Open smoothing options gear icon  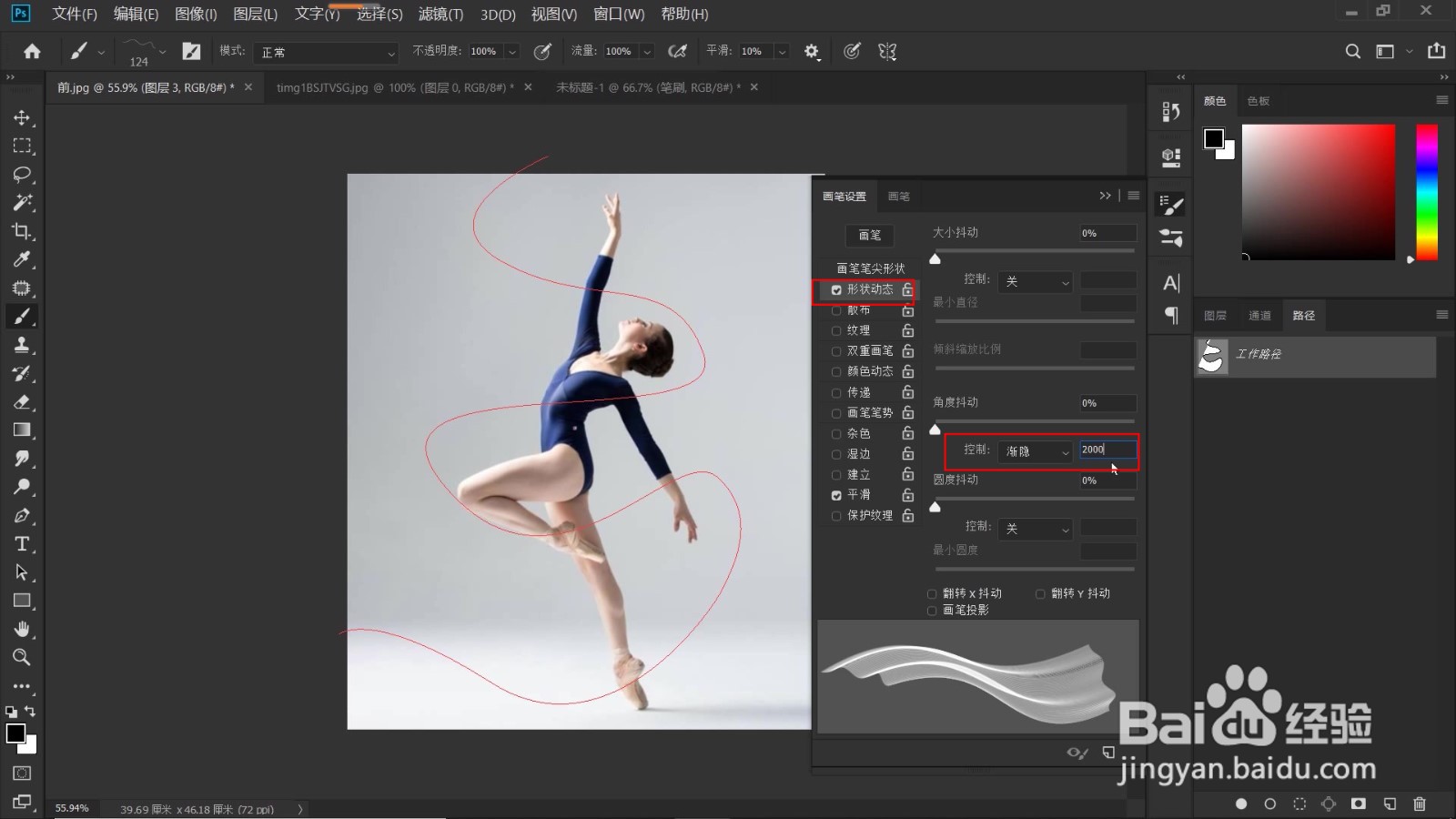click(x=812, y=52)
